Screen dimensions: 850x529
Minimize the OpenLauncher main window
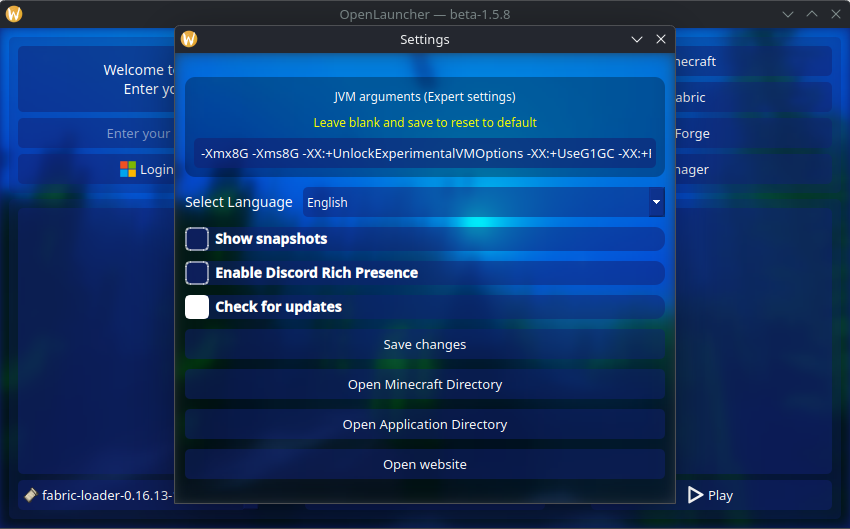tap(788, 14)
